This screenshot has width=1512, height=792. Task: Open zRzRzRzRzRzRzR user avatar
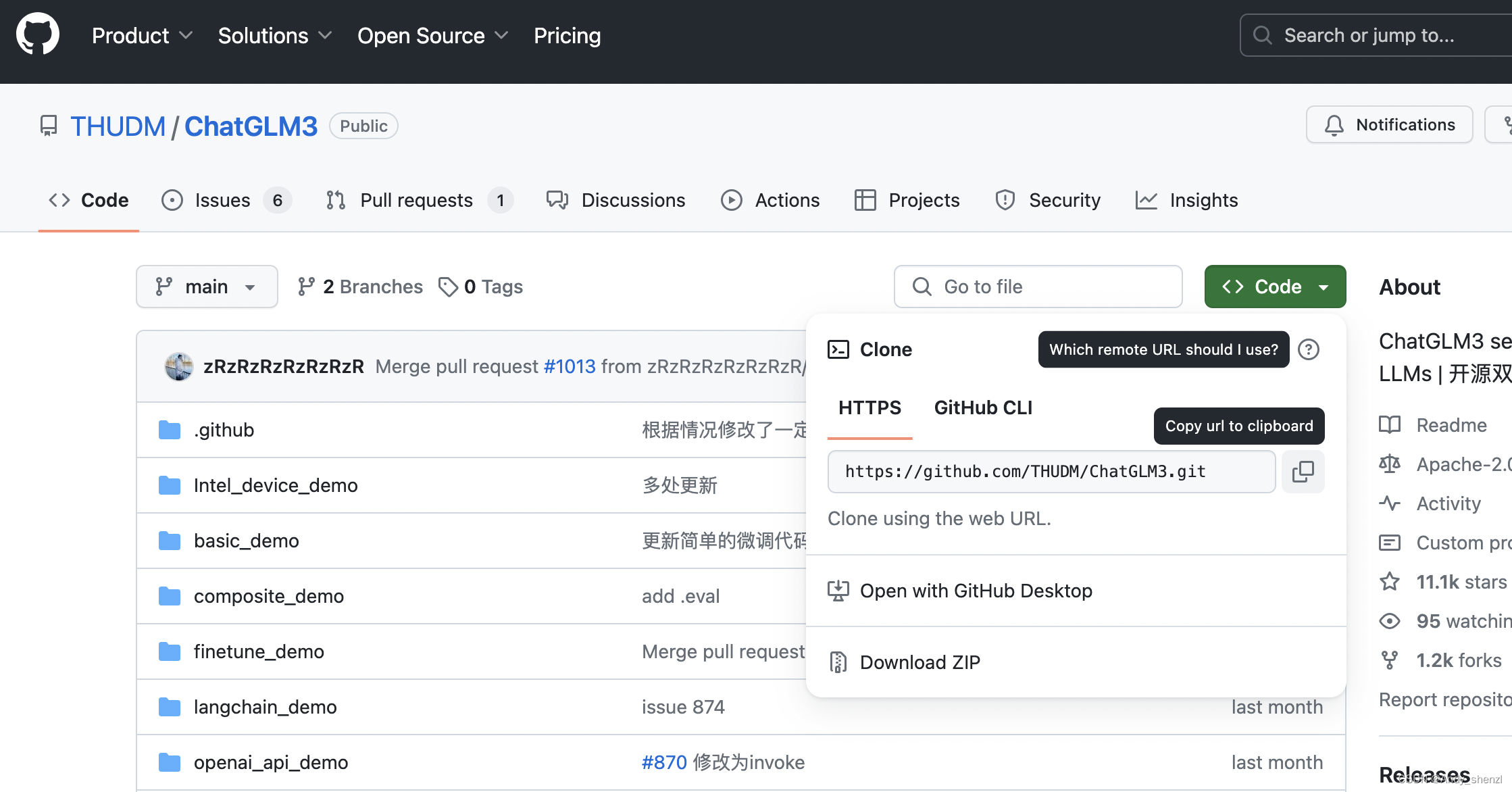tap(179, 366)
